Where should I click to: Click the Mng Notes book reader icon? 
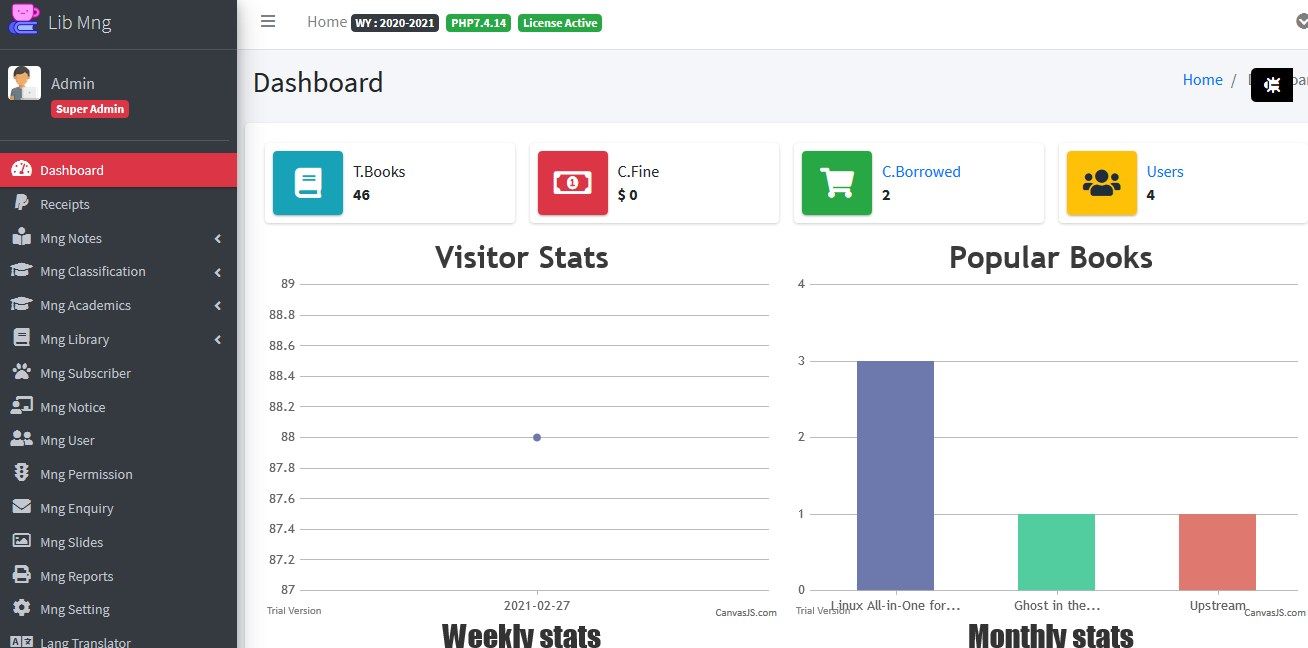pyautogui.click(x=21, y=237)
